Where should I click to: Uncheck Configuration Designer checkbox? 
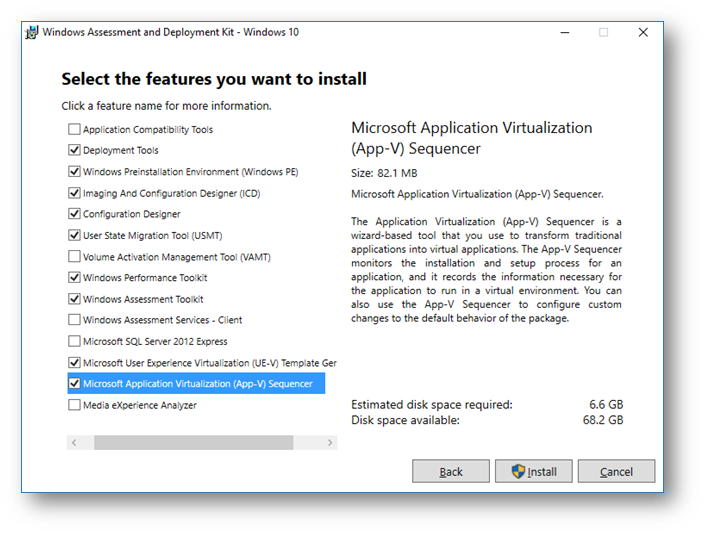(x=74, y=213)
